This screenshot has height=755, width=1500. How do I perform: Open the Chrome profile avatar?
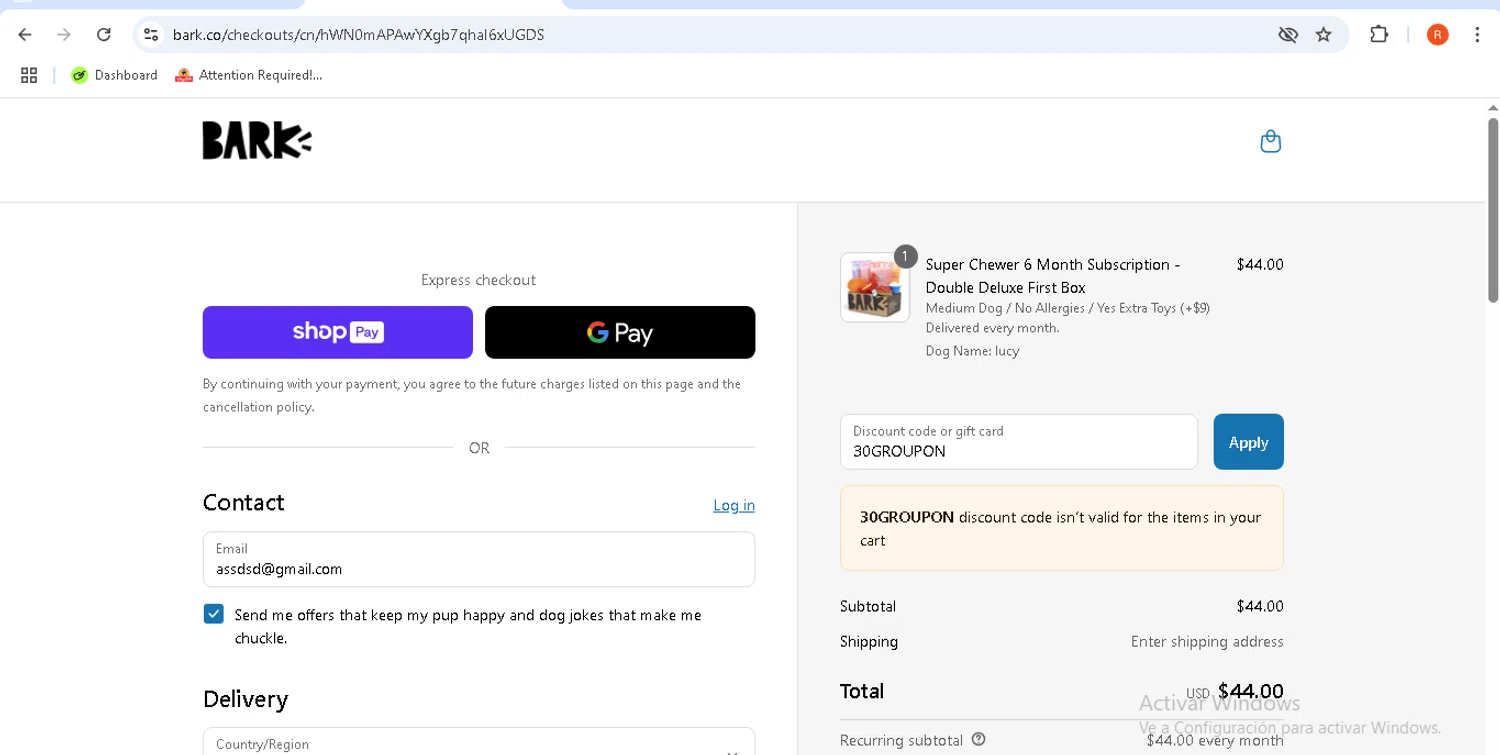(1437, 35)
